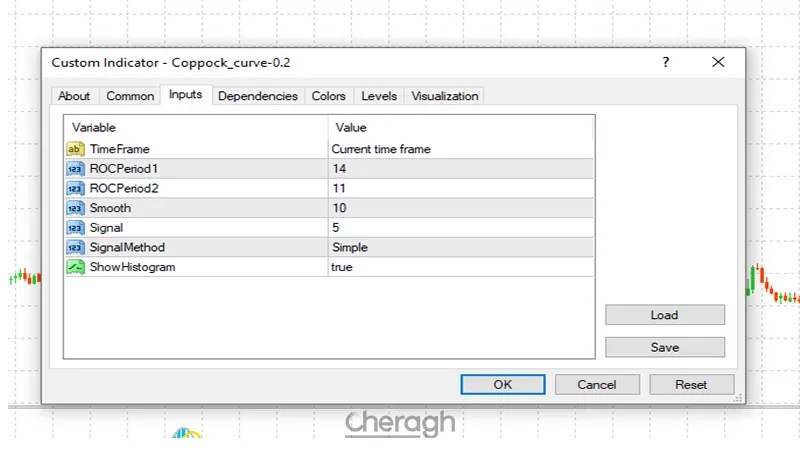Open the Levels tab

(x=379, y=96)
